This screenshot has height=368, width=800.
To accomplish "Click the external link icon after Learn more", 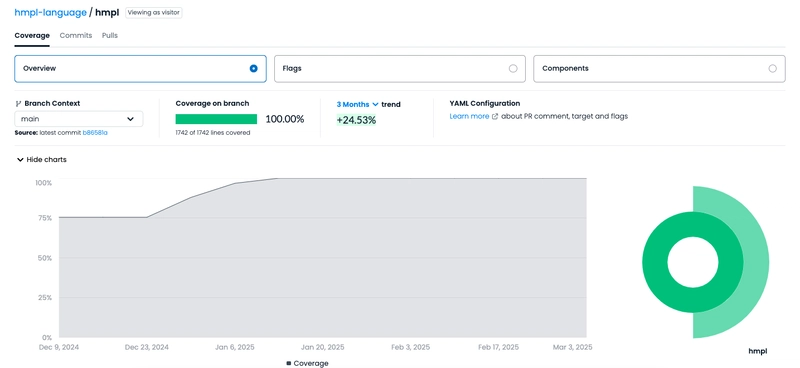I will (494, 116).
